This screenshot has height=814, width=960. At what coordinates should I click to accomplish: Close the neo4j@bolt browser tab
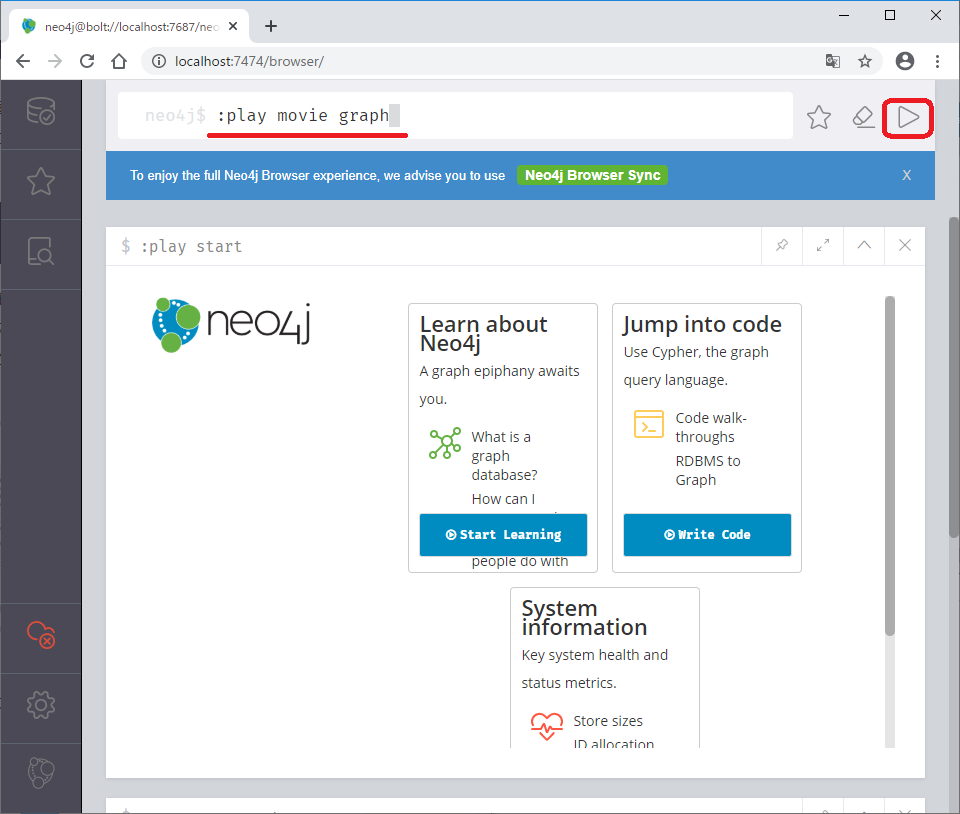click(x=233, y=26)
